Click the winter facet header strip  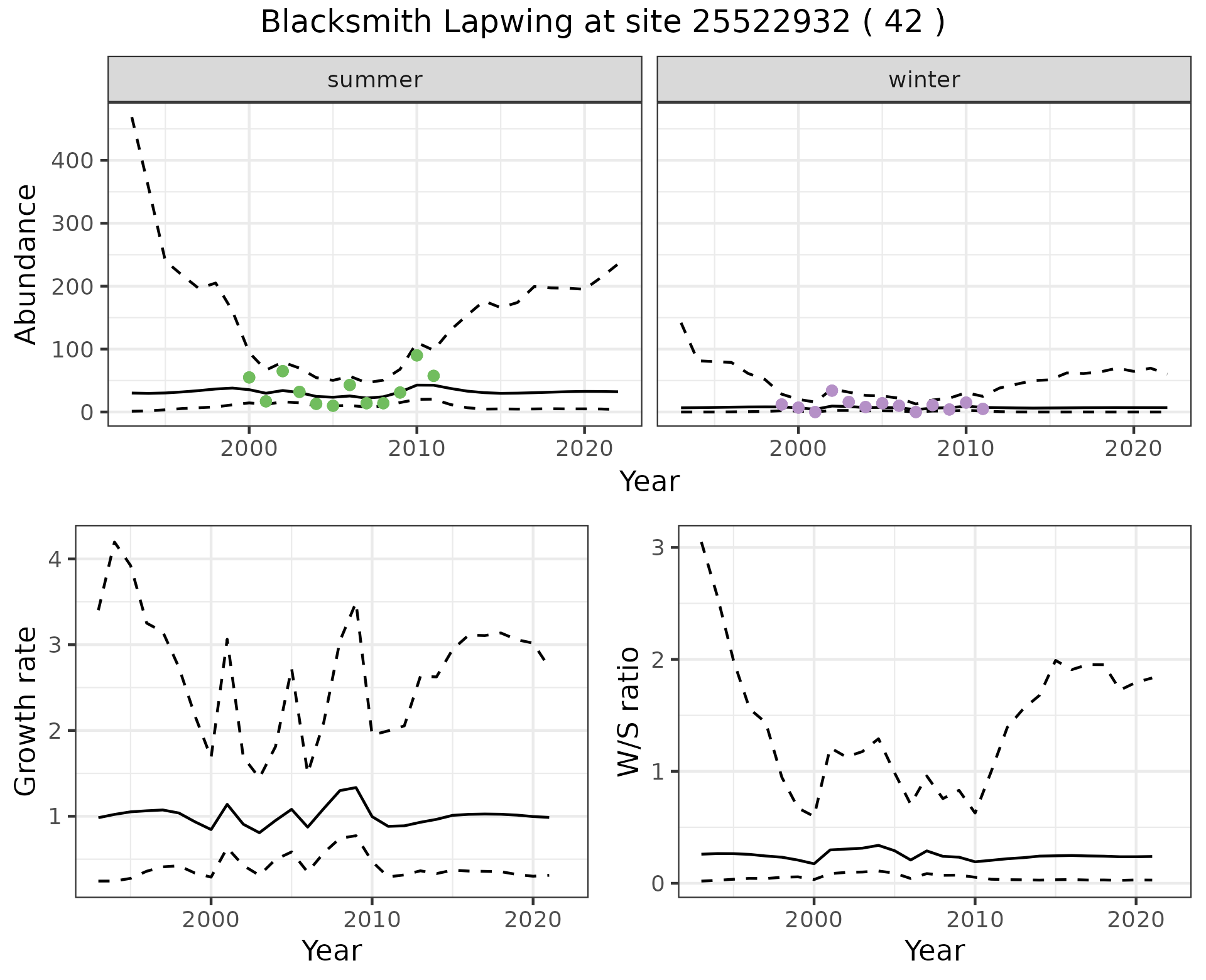(923, 80)
